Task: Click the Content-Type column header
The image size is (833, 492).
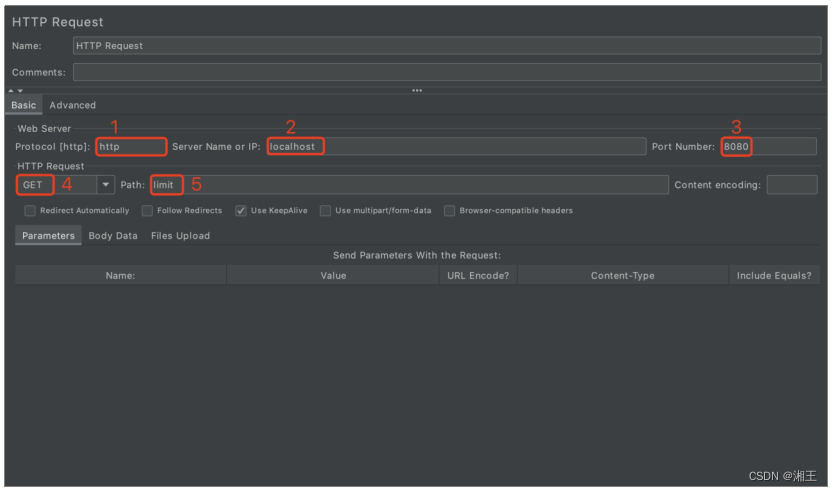Action: [623, 276]
